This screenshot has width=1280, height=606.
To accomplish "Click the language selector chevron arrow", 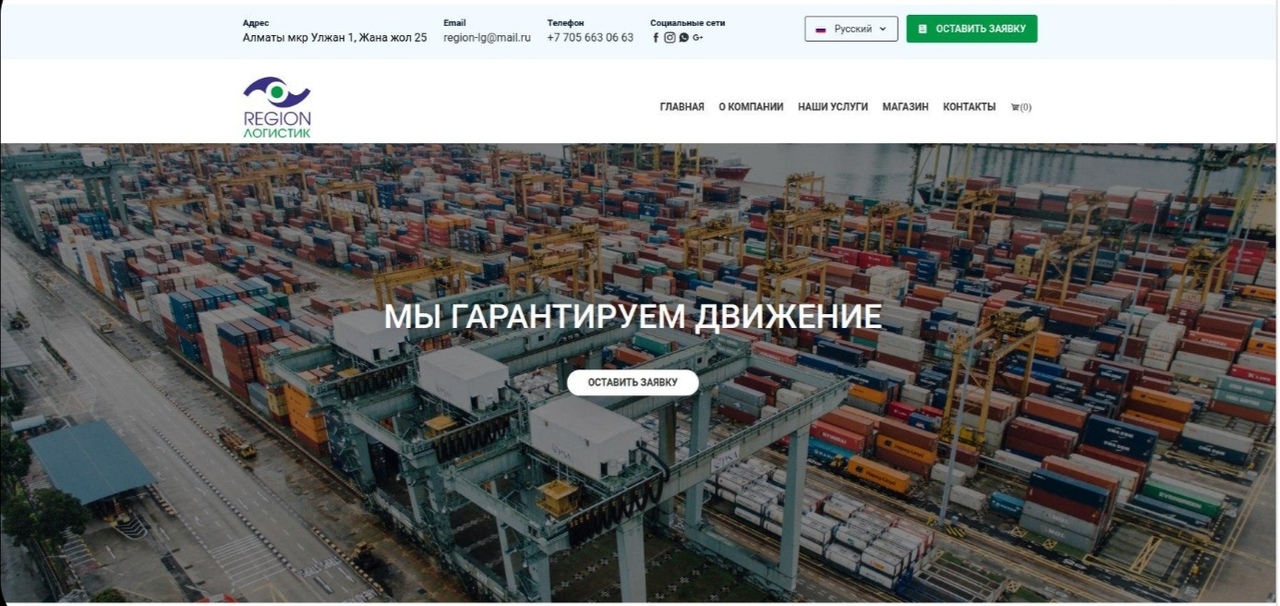I will pyautogui.click(x=883, y=29).
